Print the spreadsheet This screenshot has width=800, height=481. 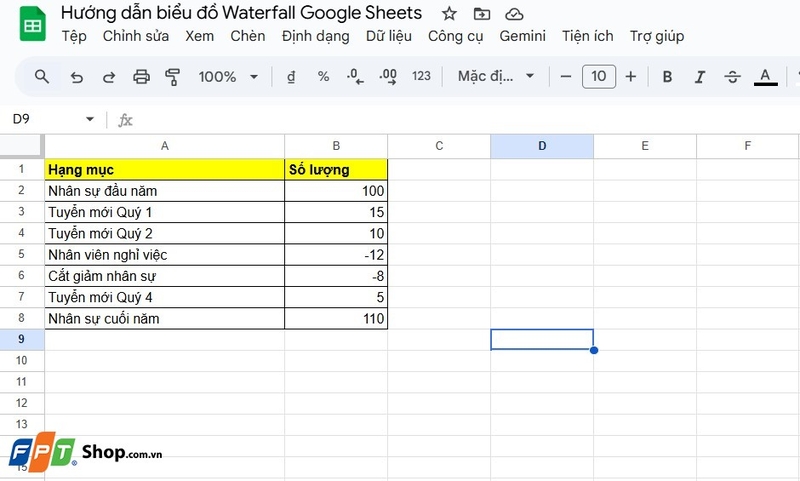pyautogui.click(x=141, y=77)
